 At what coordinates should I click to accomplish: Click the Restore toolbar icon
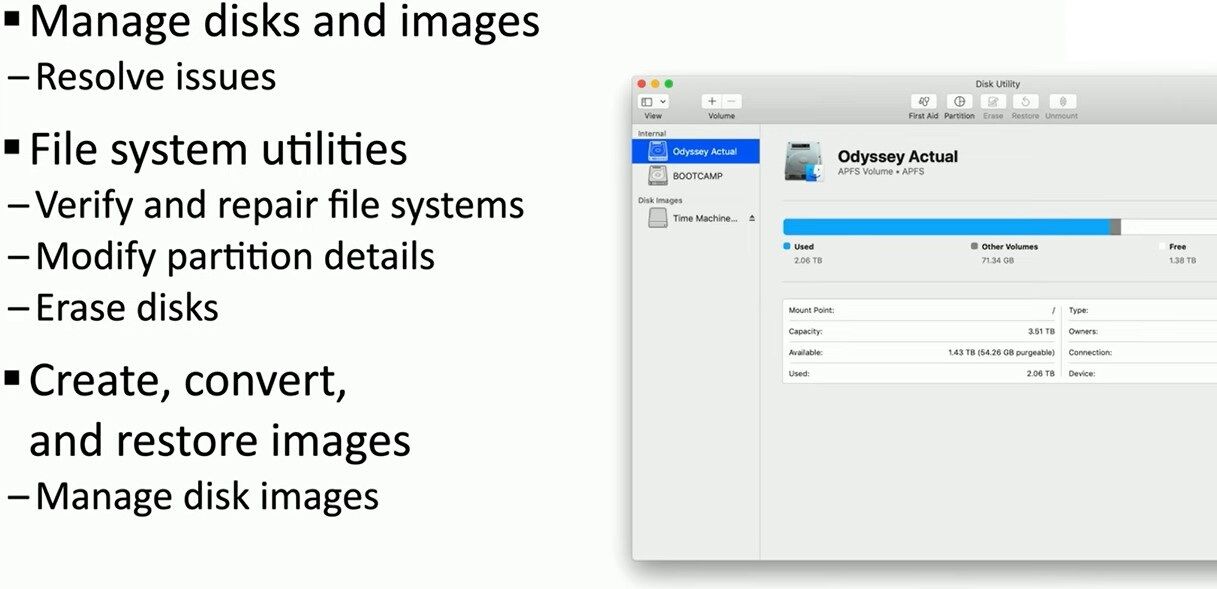point(1025,102)
